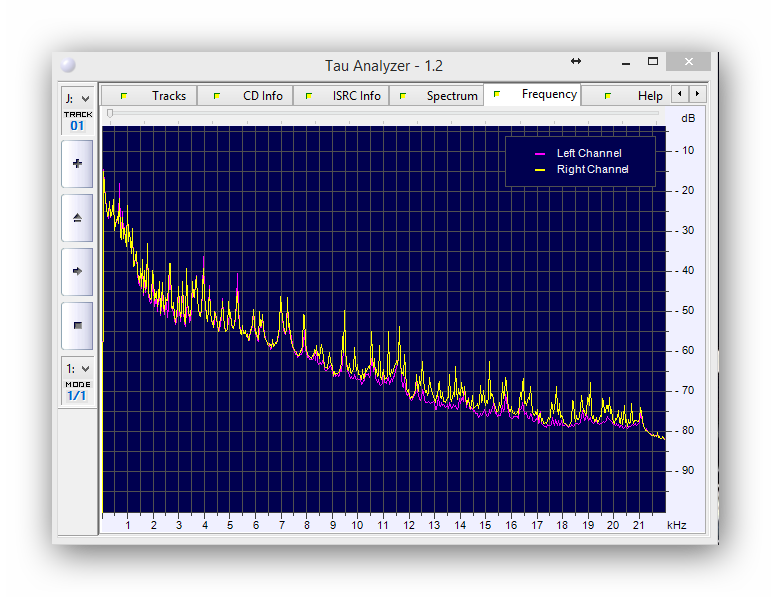Click the right-arrow play button

(x=77, y=271)
